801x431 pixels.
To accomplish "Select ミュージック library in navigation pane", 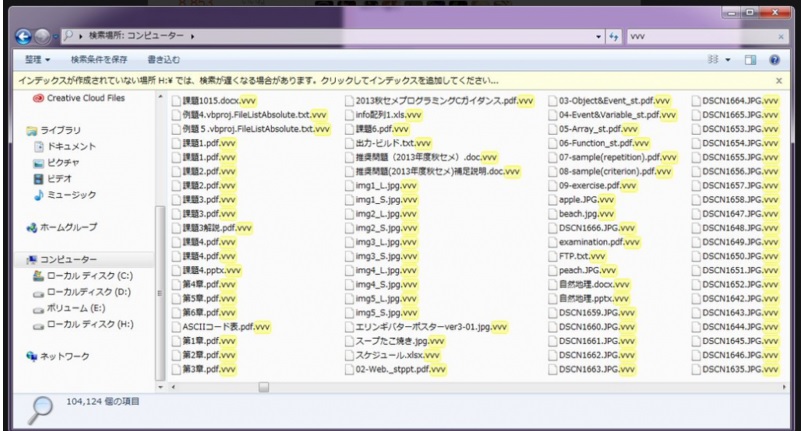I will tap(72, 194).
